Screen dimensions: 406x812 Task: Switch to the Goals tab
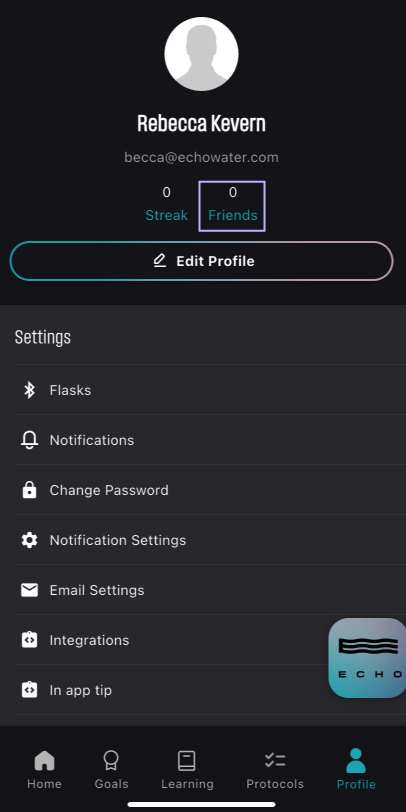coord(111,770)
